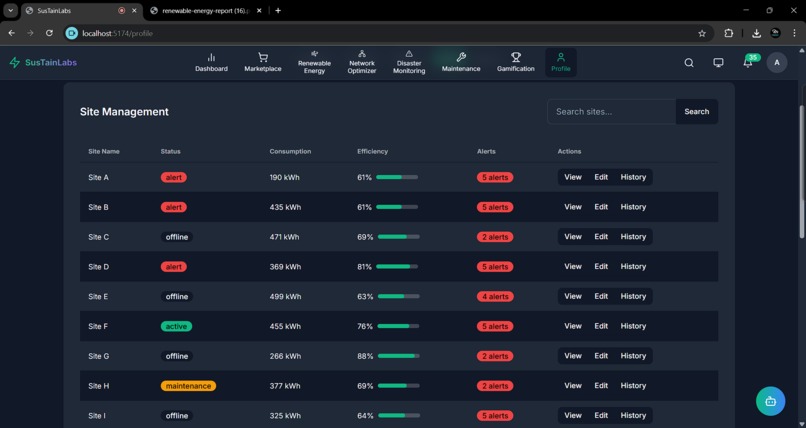Screen dimensions: 806x428
Task: Click the offline status badge for Site C
Action: pos(177,237)
